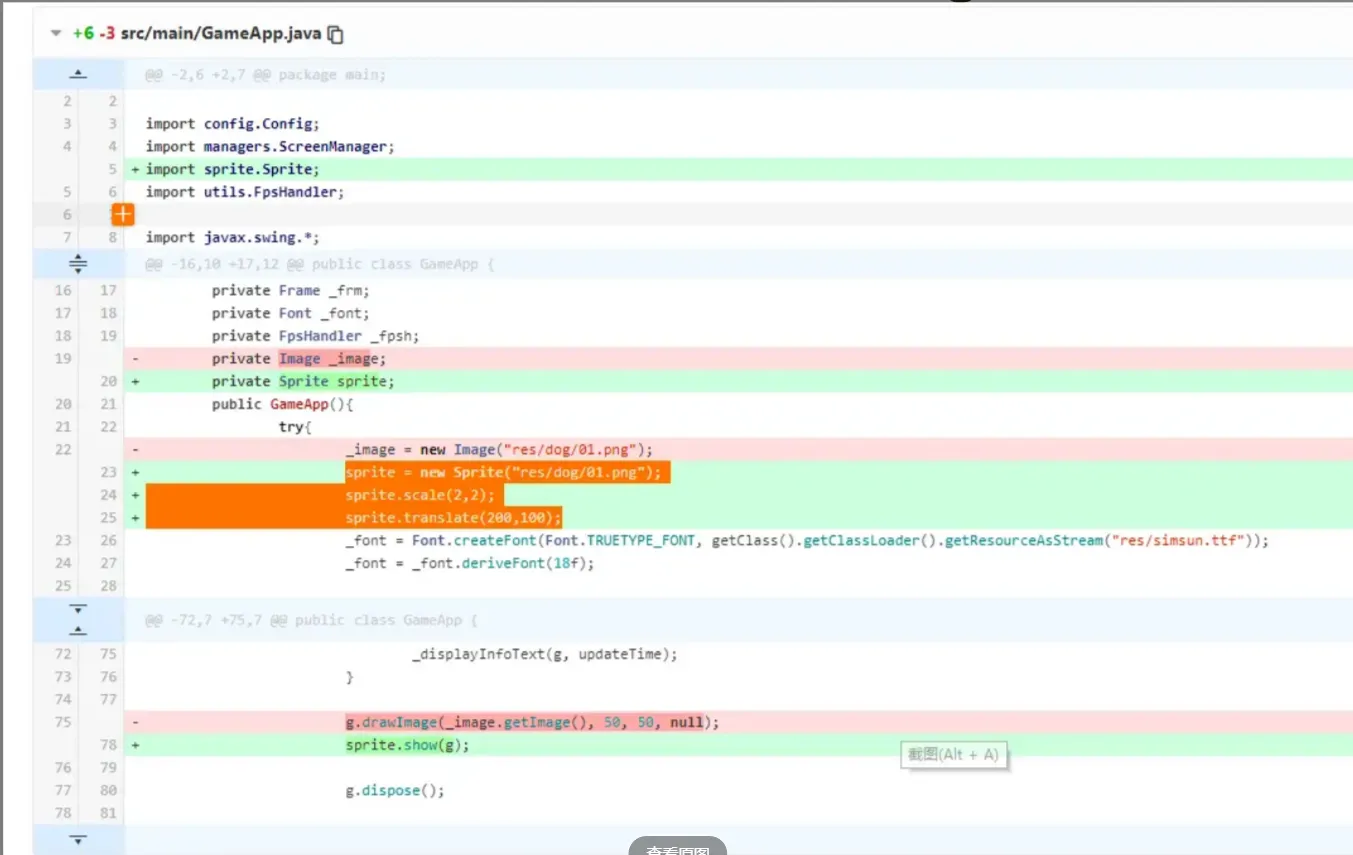Click the line 'private Font _font;'
Viewport: 1353px width, 855px height.
coord(290,313)
